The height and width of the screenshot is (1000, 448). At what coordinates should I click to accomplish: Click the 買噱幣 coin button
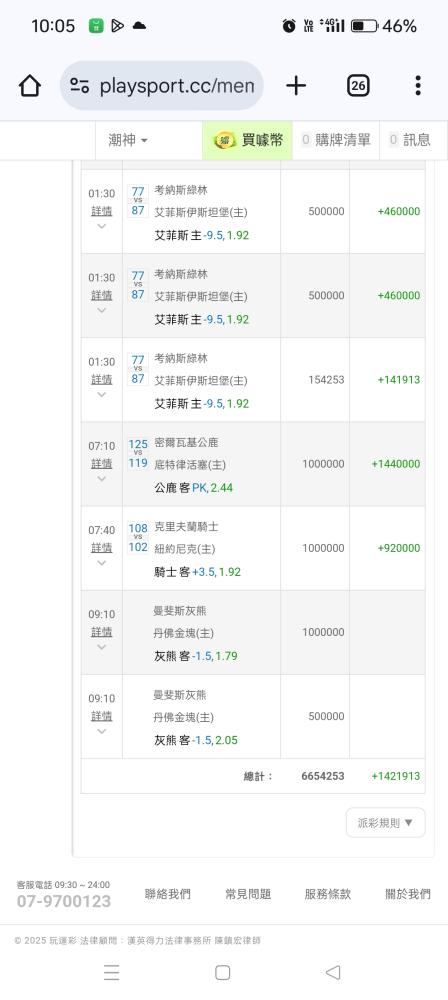click(x=248, y=140)
